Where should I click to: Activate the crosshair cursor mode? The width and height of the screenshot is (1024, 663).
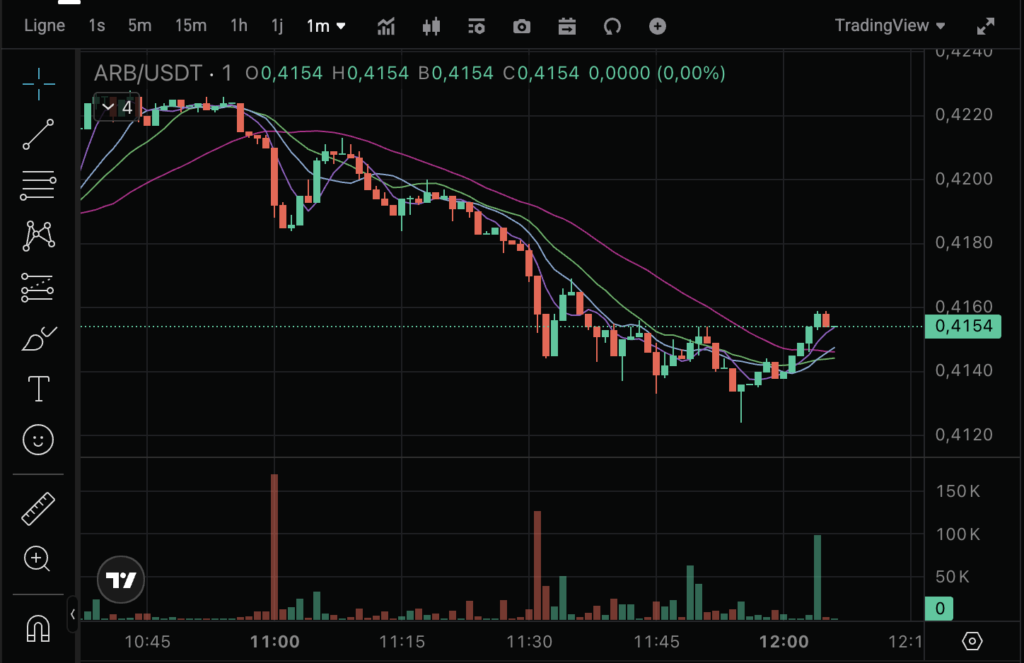pos(38,84)
